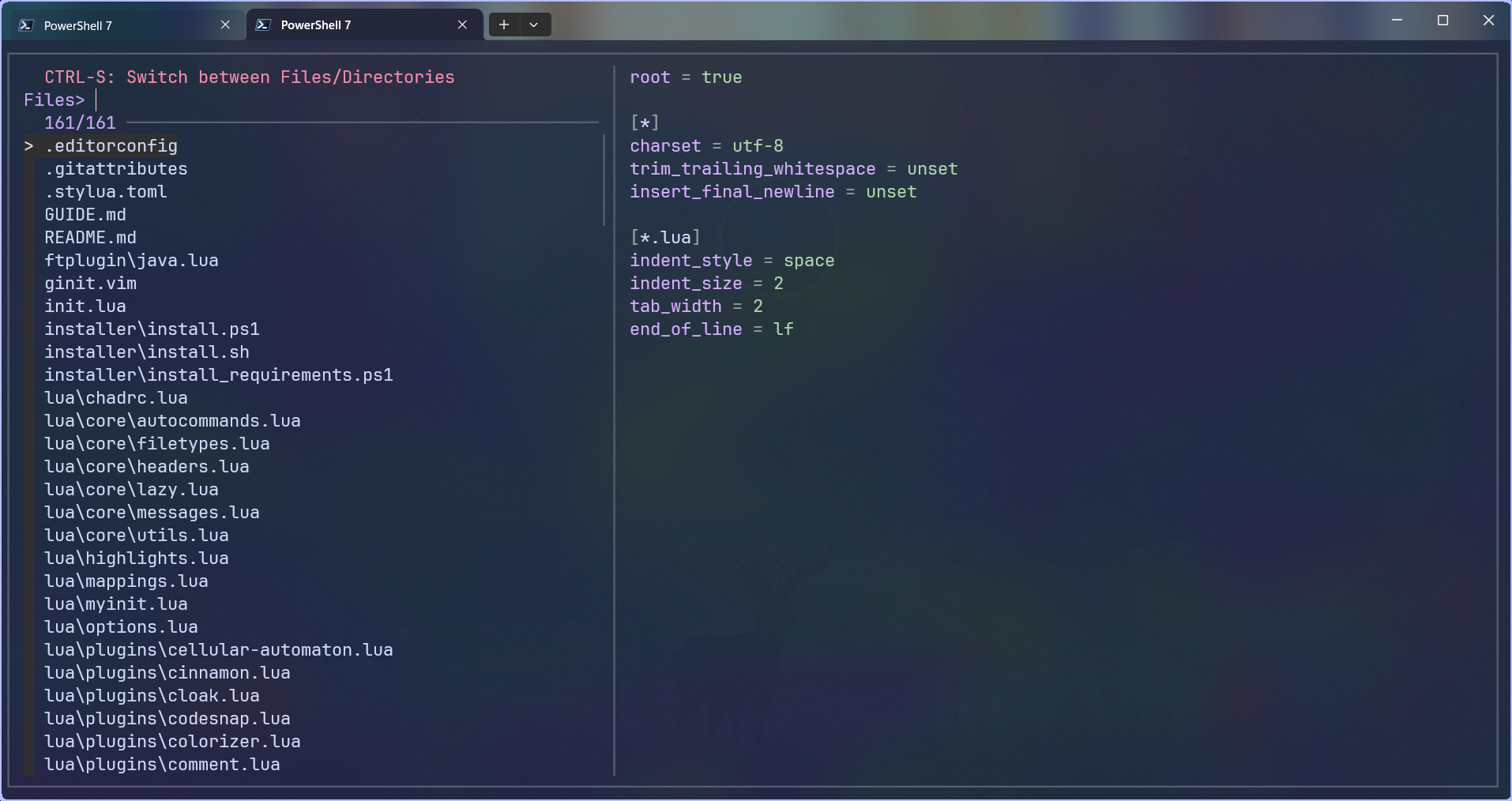Screen dimensions: 1512x801
Task: Click the insert_final_newline line
Action: click(773, 192)
